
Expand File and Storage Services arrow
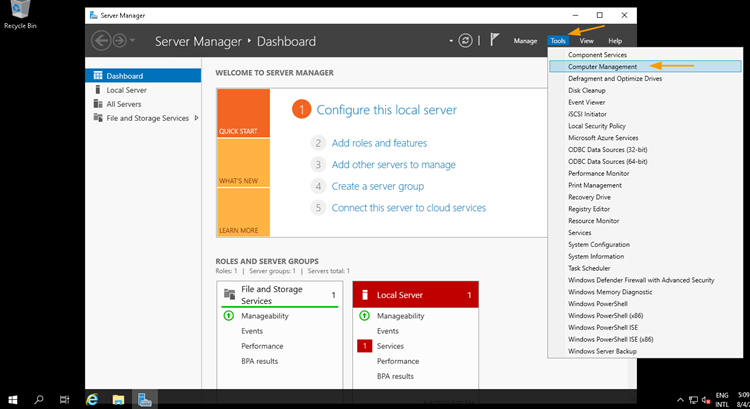point(196,118)
